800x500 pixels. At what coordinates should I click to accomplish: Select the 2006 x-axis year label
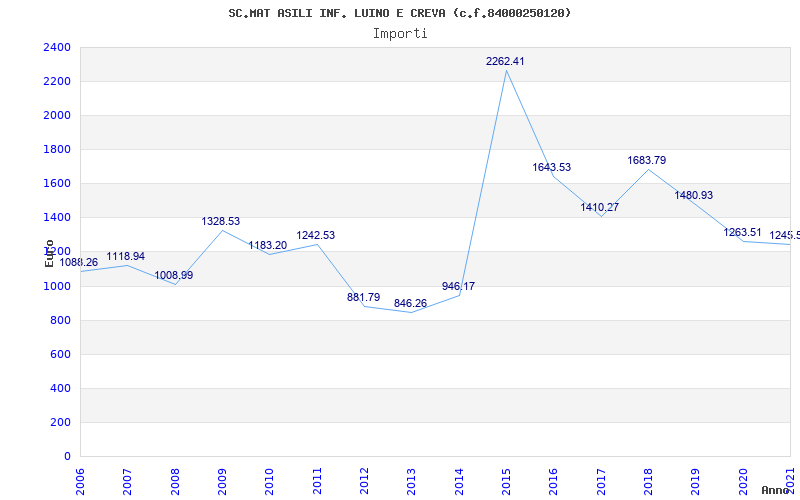[x=80, y=481]
